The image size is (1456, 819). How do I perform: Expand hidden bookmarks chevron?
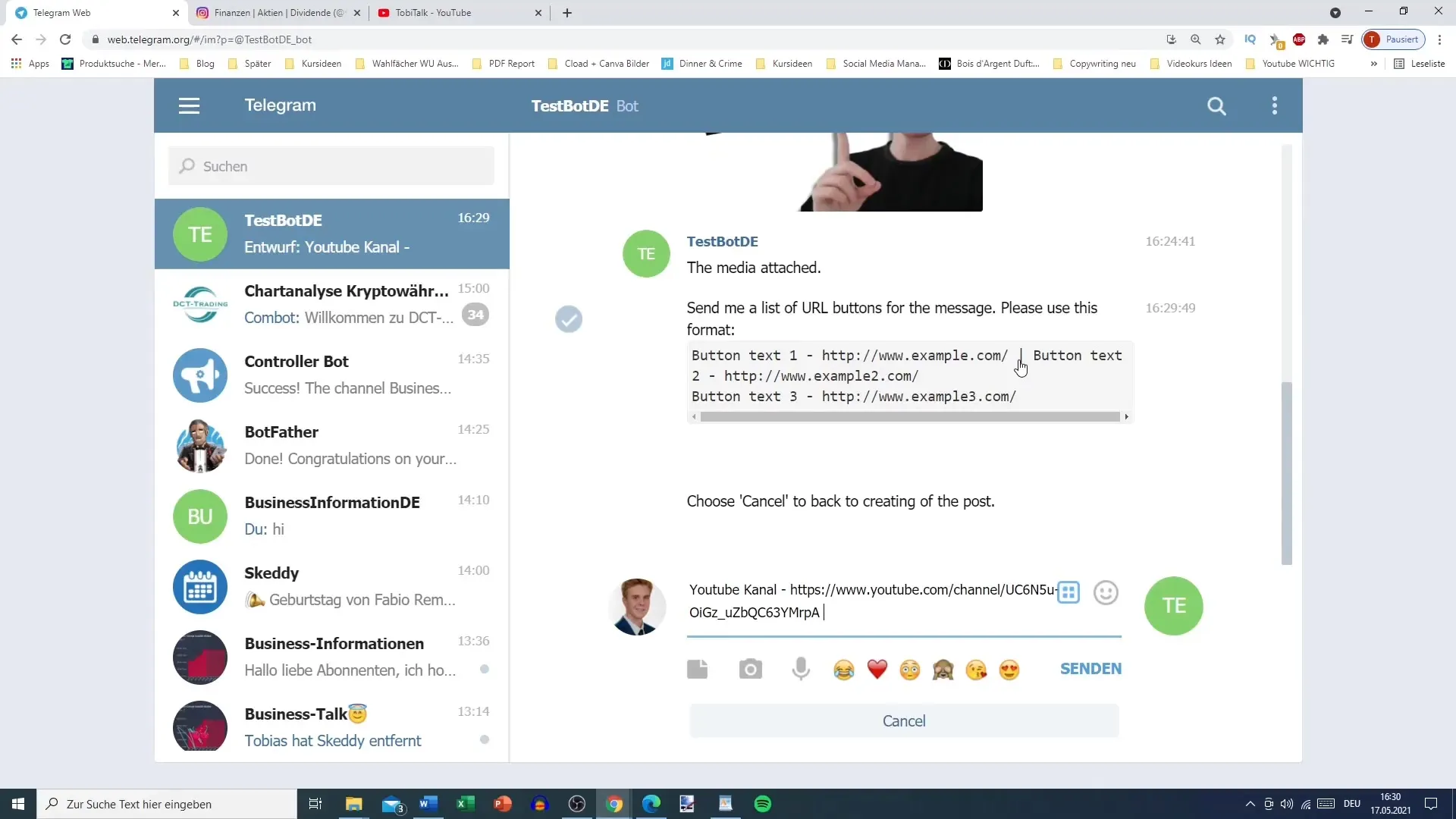1373,64
